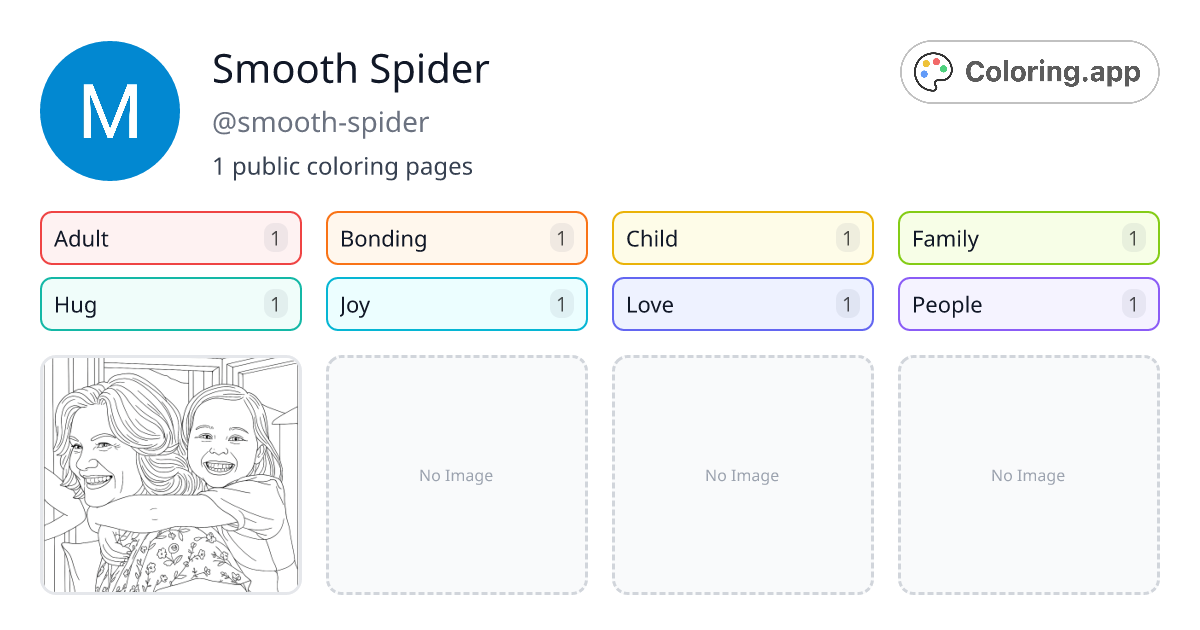Click the Coloring.app palette icon
The height and width of the screenshot is (630, 1200).
tap(933, 70)
